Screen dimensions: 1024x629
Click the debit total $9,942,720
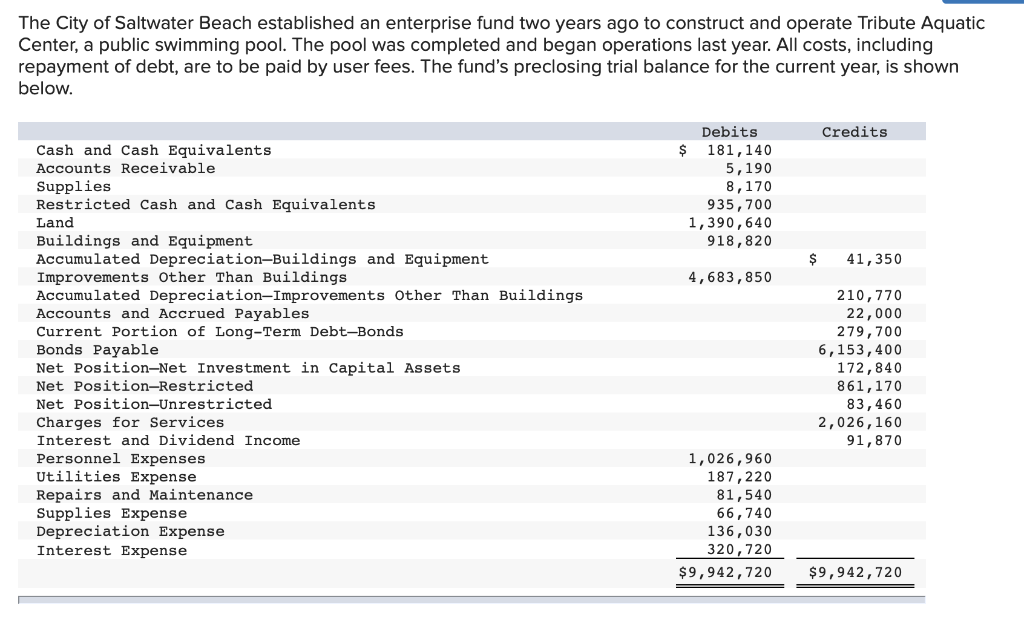click(x=726, y=573)
